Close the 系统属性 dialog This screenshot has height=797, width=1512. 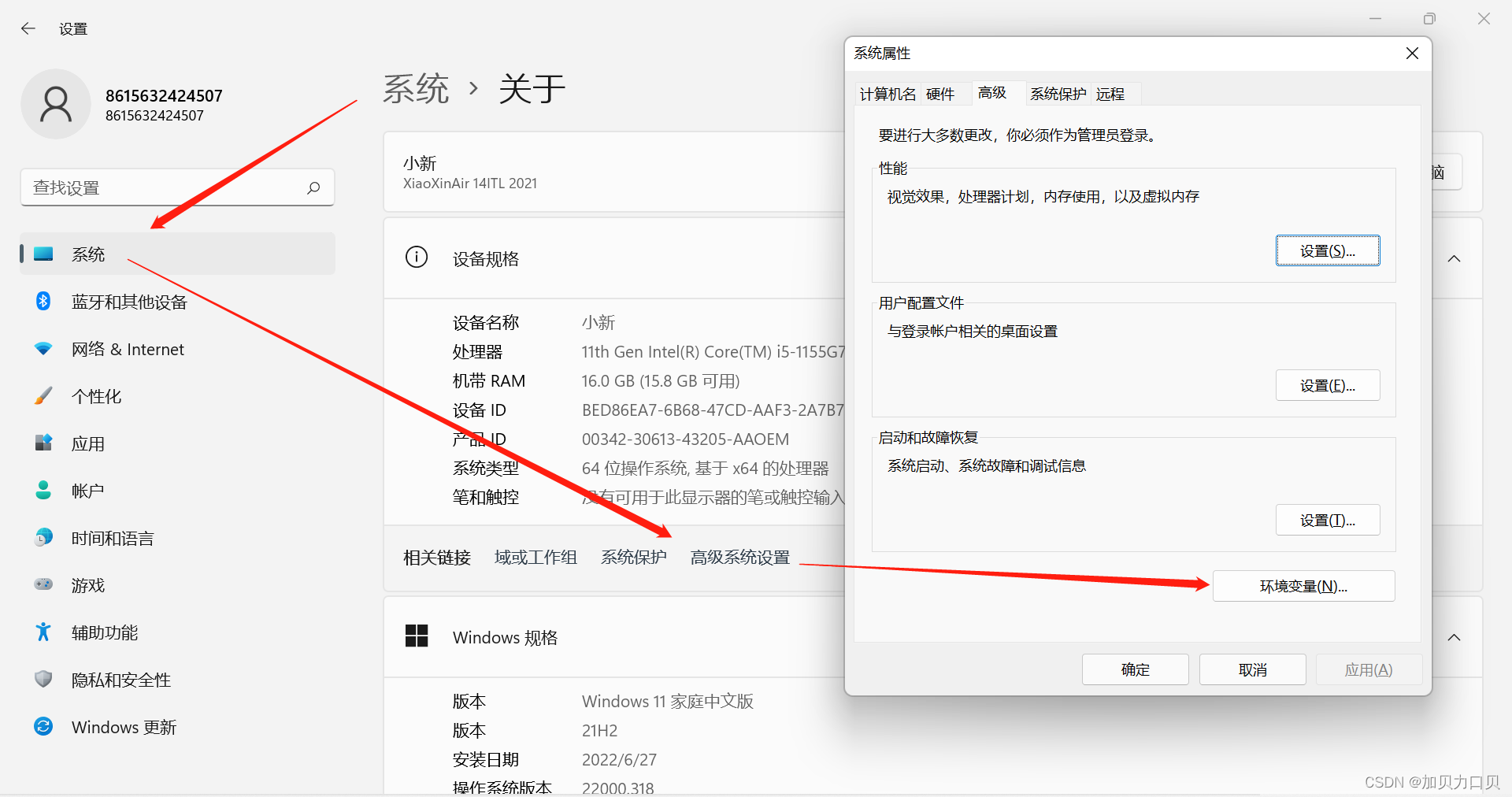click(1412, 53)
